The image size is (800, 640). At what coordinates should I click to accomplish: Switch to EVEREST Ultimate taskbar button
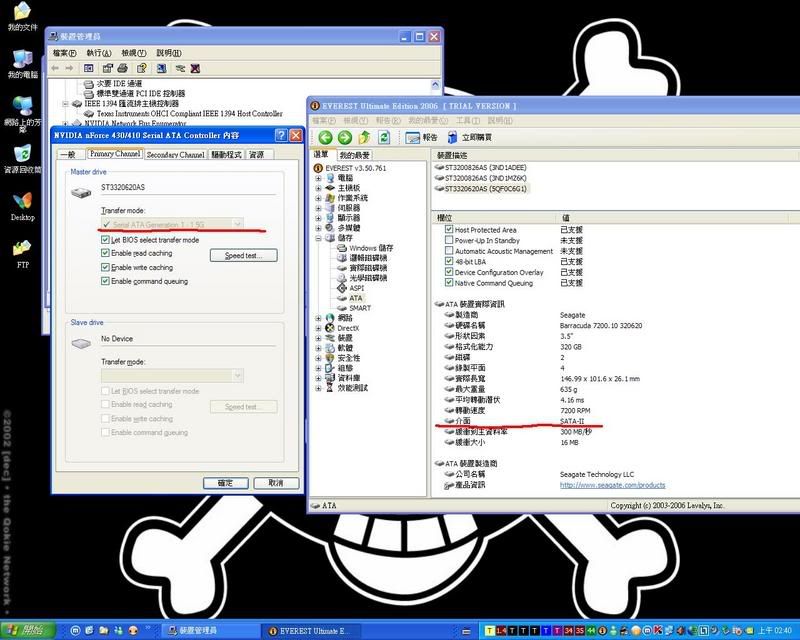(311, 631)
